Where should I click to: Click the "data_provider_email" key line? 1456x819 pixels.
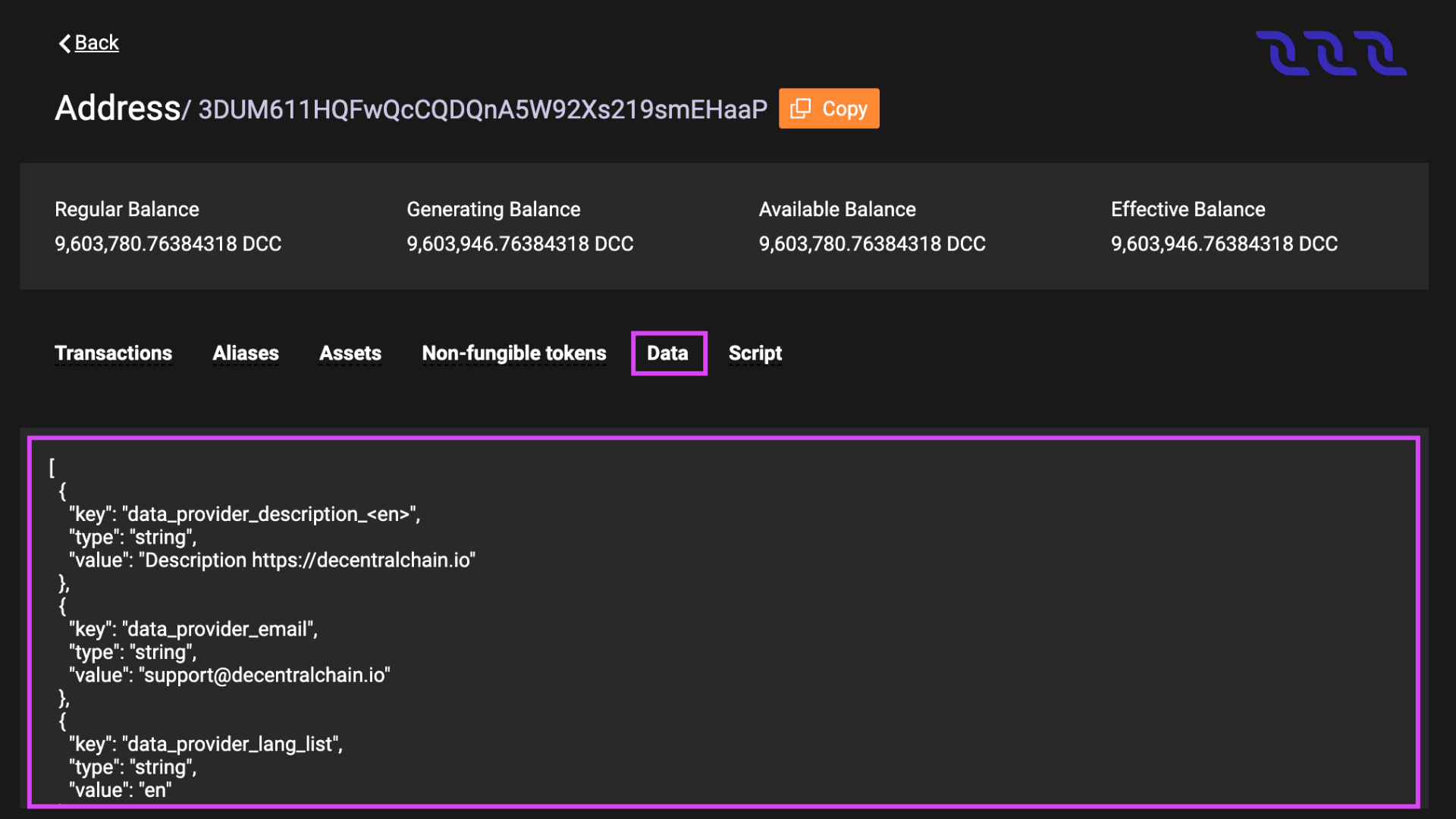pyautogui.click(x=193, y=629)
